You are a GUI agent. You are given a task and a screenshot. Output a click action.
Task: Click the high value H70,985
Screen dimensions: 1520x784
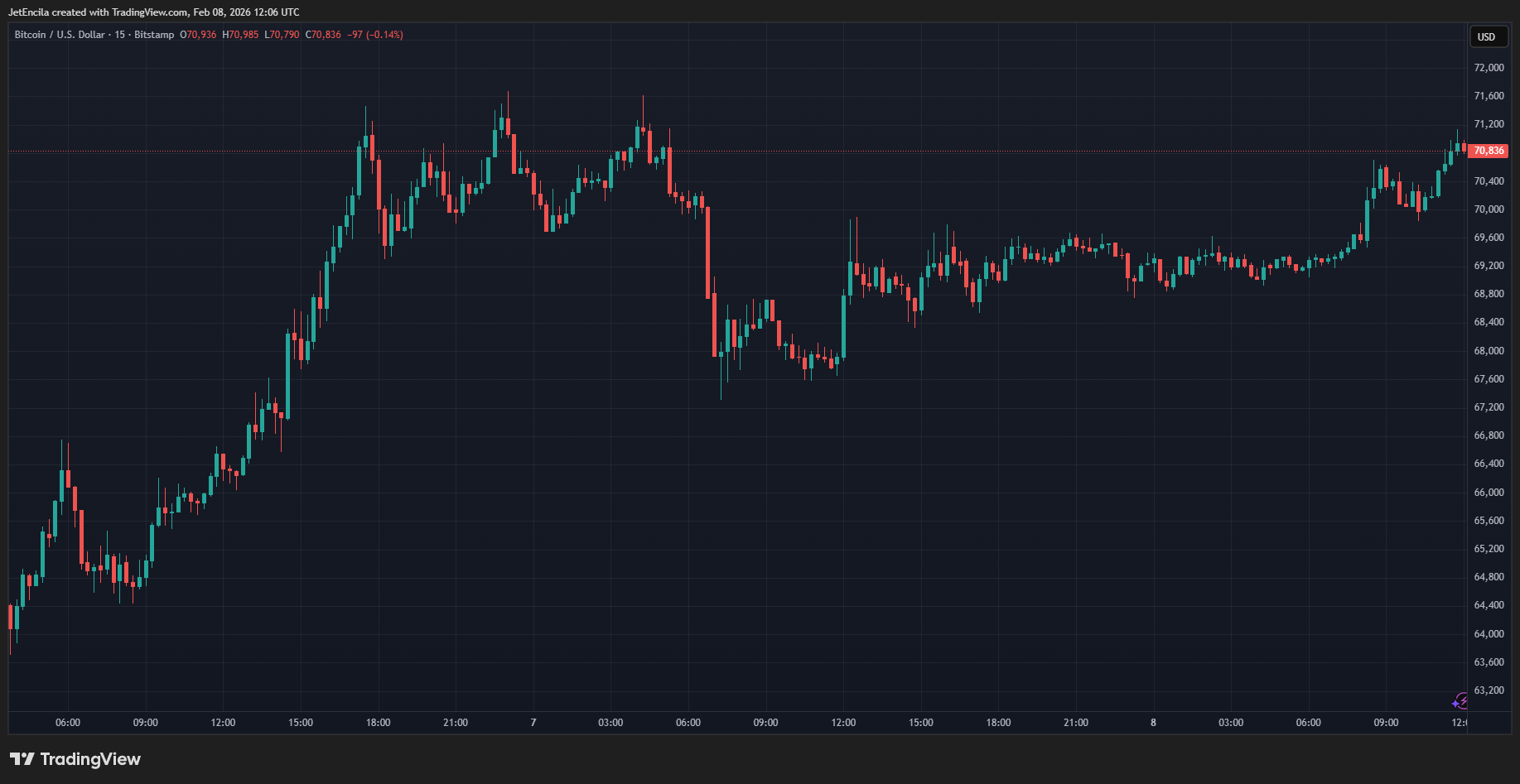240,35
